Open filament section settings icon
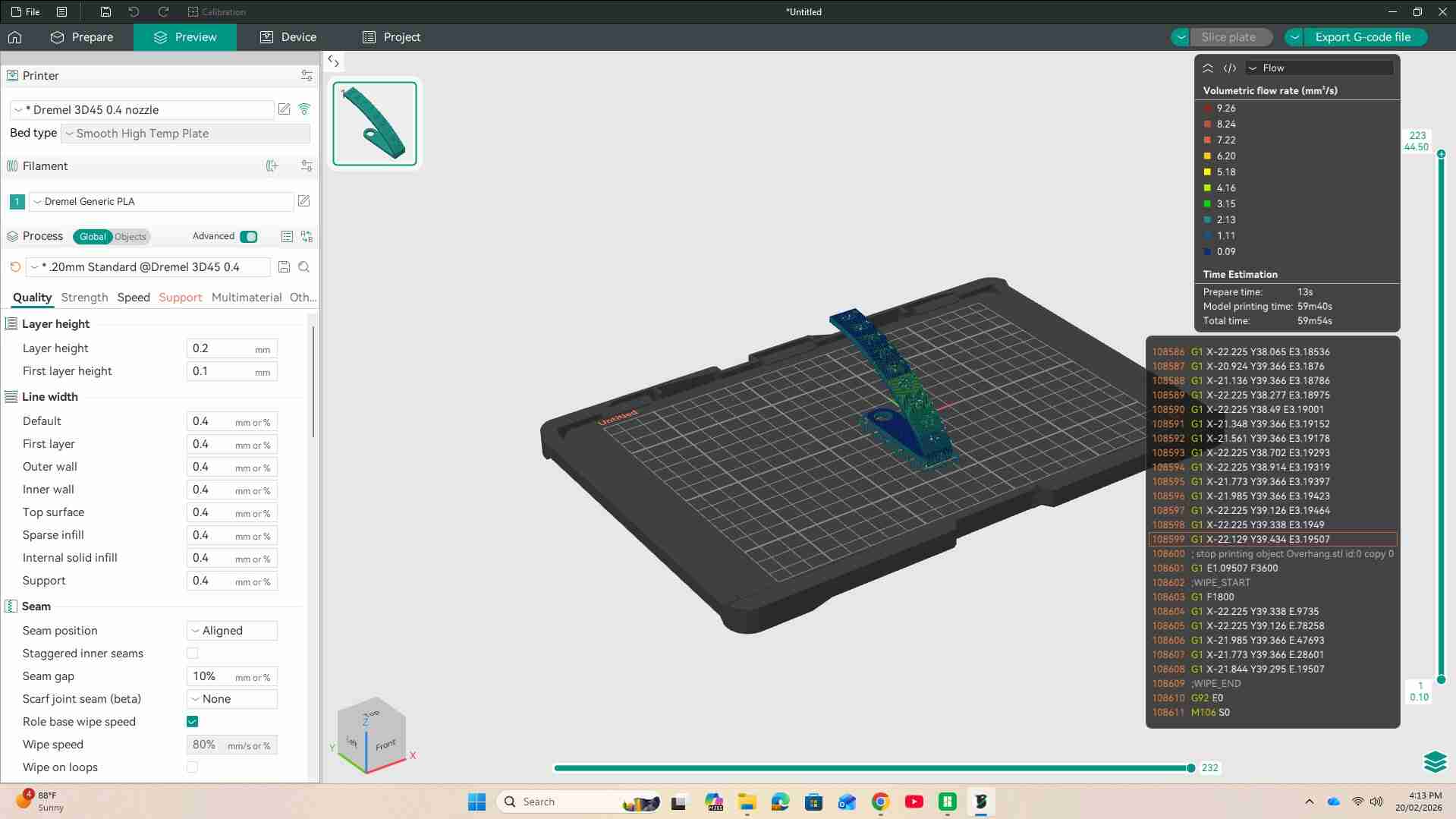The width and height of the screenshot is (1456, 819). coord(307,166)
